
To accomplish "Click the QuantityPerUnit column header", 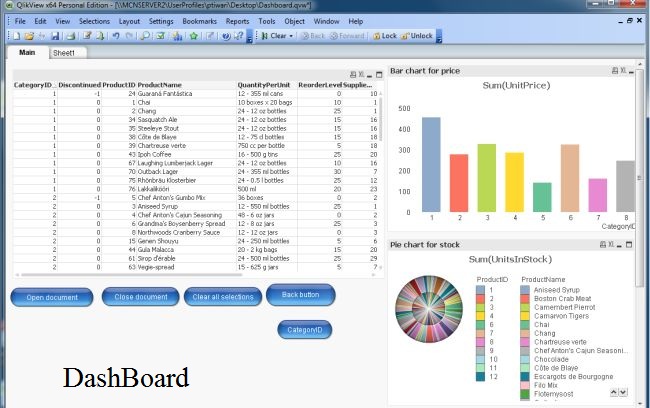I will pos(264,85).
